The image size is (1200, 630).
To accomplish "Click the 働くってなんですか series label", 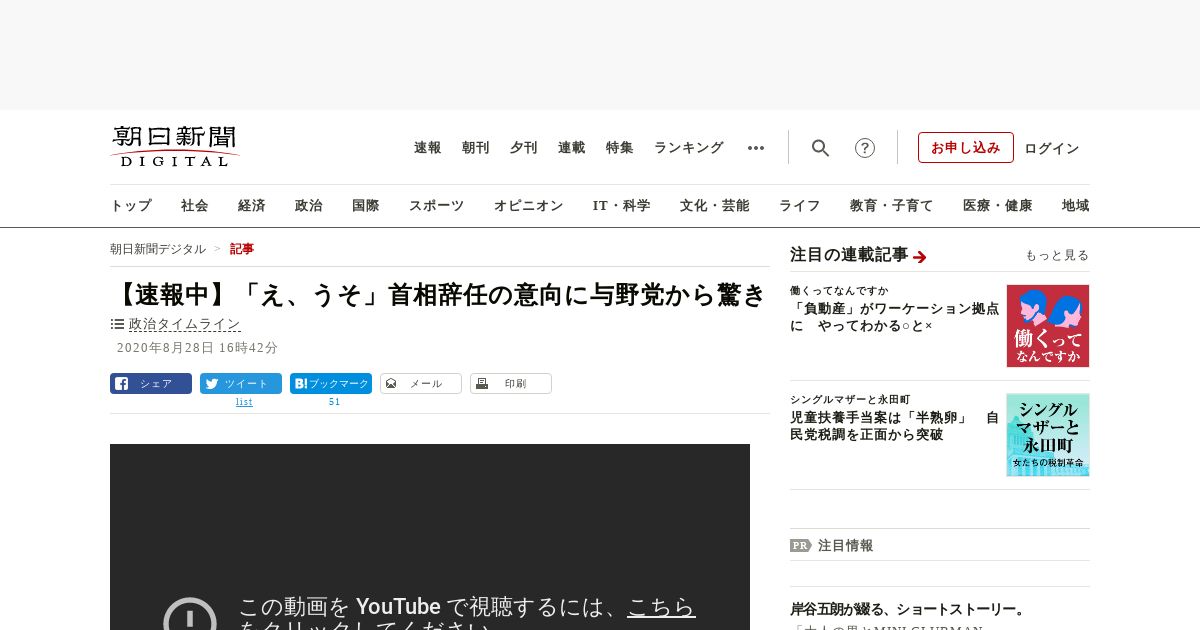I will pos(839,291).
